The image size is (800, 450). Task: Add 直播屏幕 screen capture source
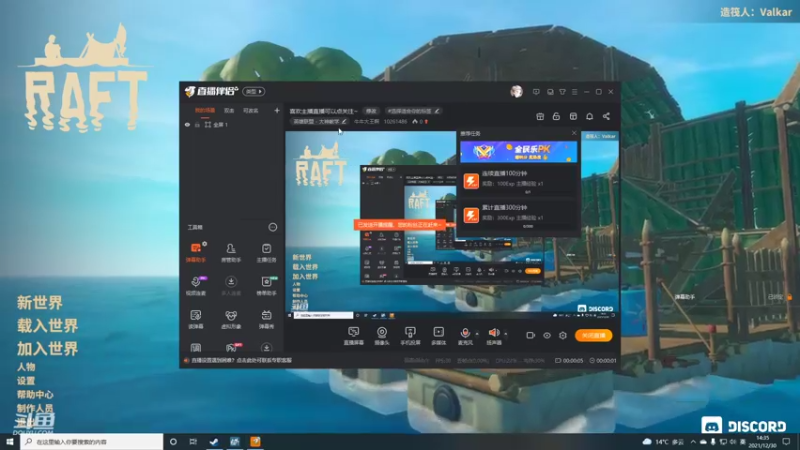354,336
